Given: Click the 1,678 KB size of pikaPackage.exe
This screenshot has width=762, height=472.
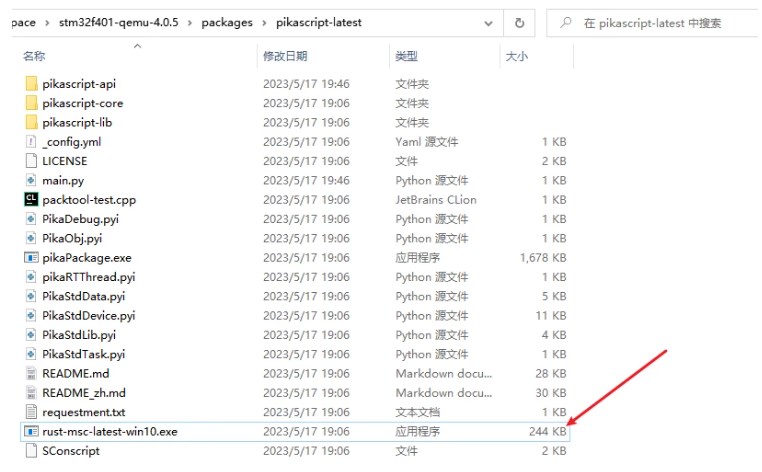Looking at the screenshot, I should point(543,257).
